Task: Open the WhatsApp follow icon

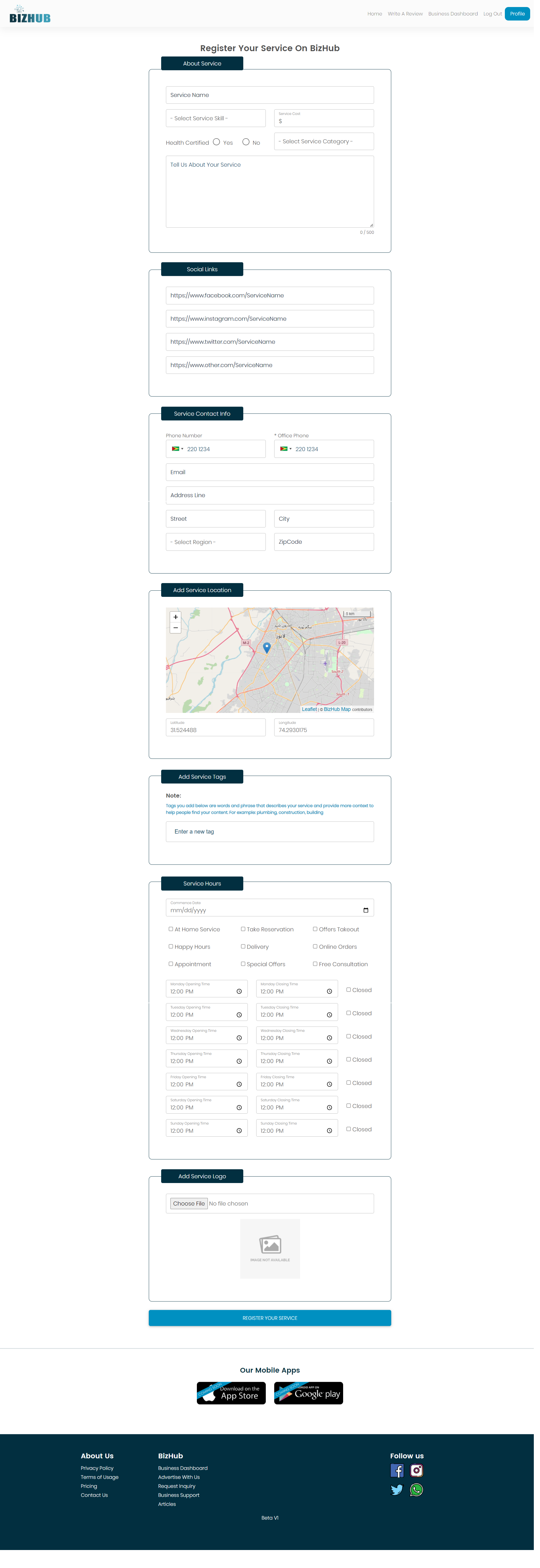Action: (x=417, y=1490)
